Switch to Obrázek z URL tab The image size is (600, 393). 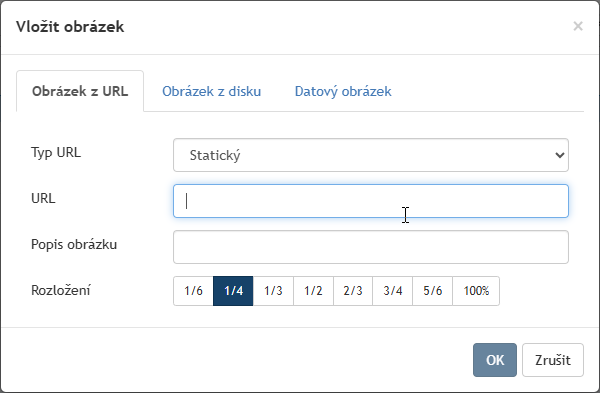coord(80,91)
